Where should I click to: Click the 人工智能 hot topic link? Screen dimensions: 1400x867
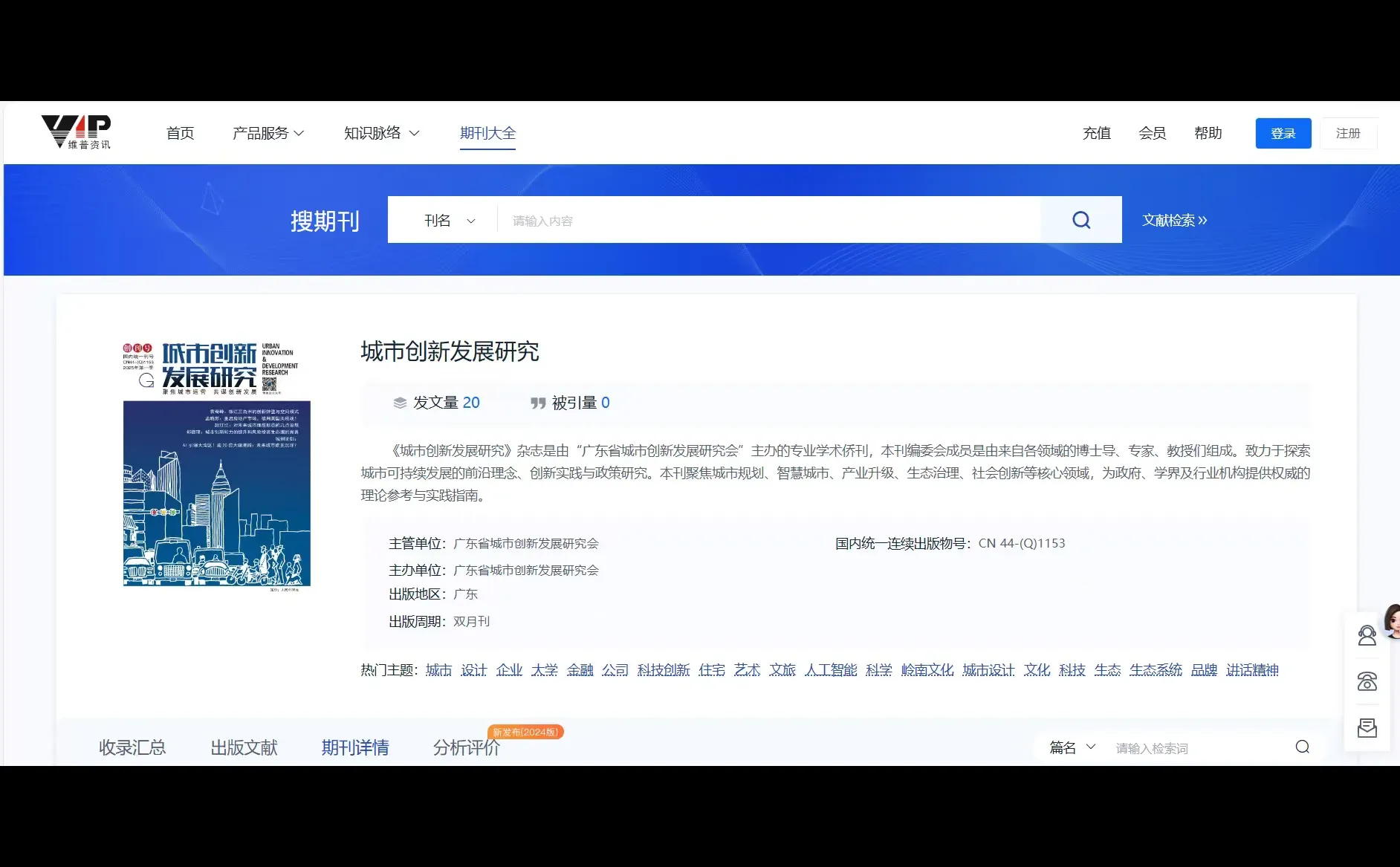(831, 669)
